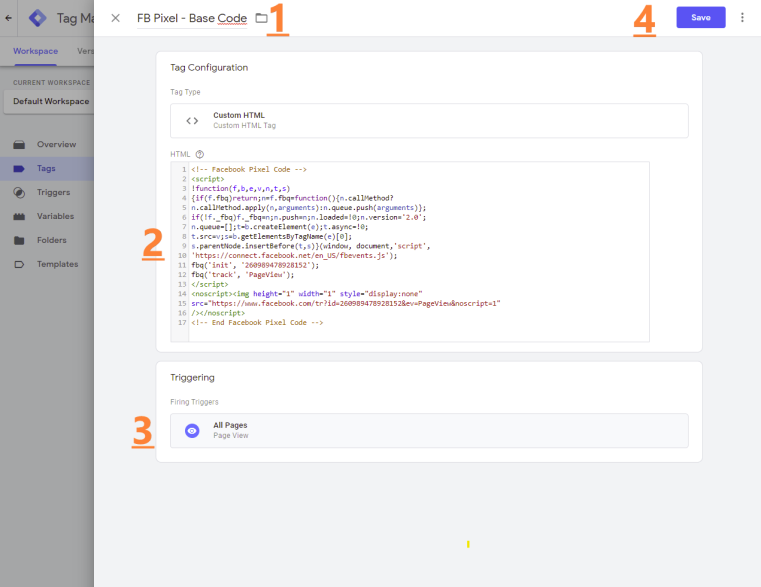Click inside the HTML code editor
The width and height of the screenshot is (761, 587).
click(x=410, y=252)
